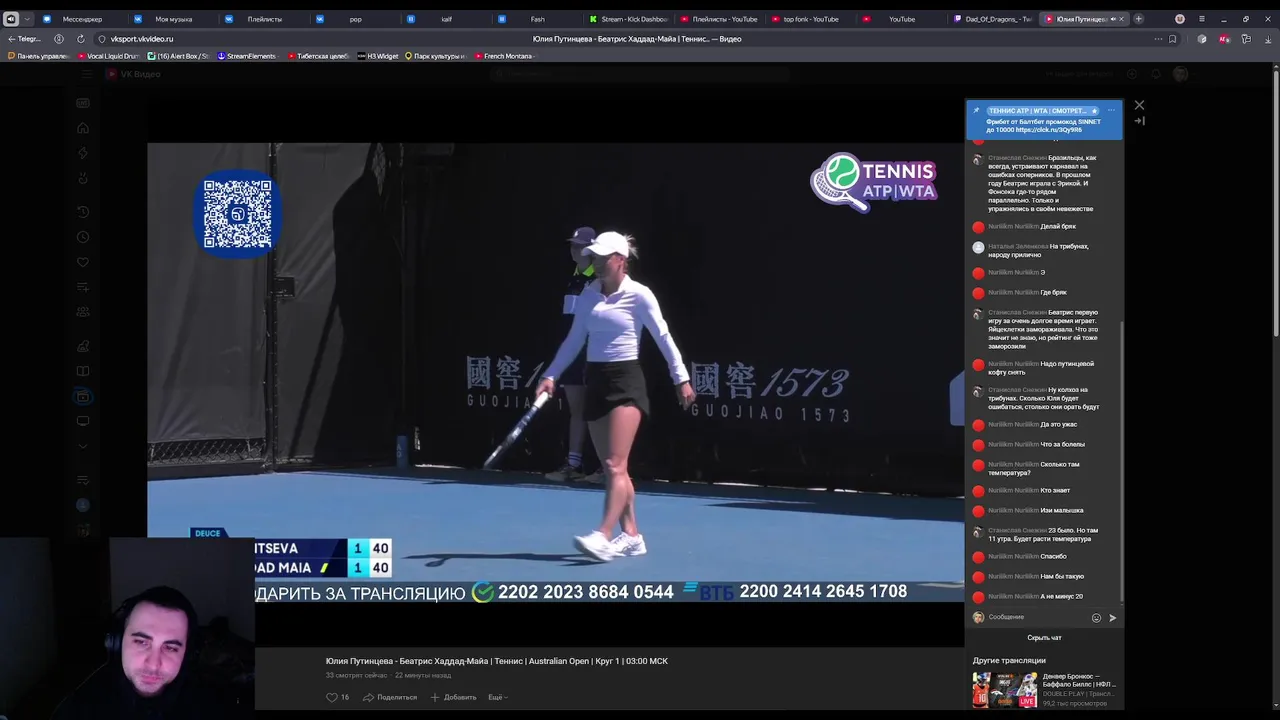Bookmark this page with the bookmark icon
The height and width of the screenshot is (720, 1280).
click(1173, 39)
